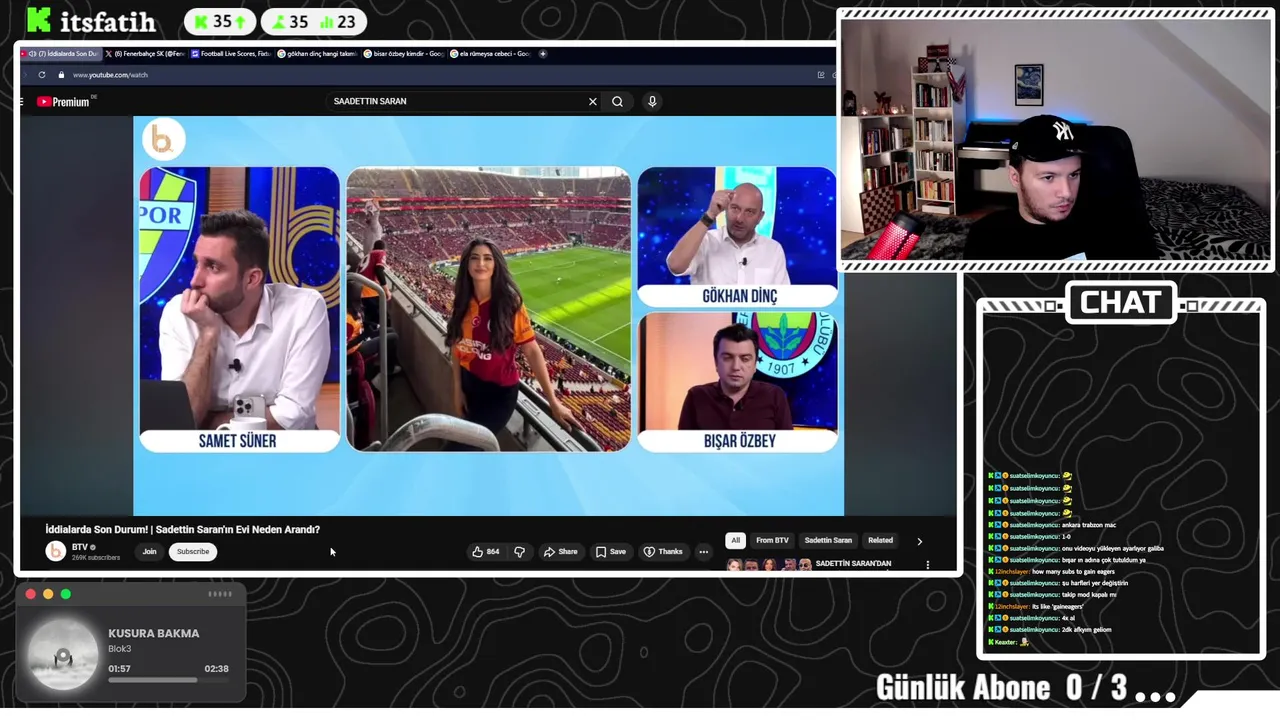The height and width of the screenshot is (720, 1280).
Task: Click the 01:57 elapsed time label
Action: tap(119, 668)
